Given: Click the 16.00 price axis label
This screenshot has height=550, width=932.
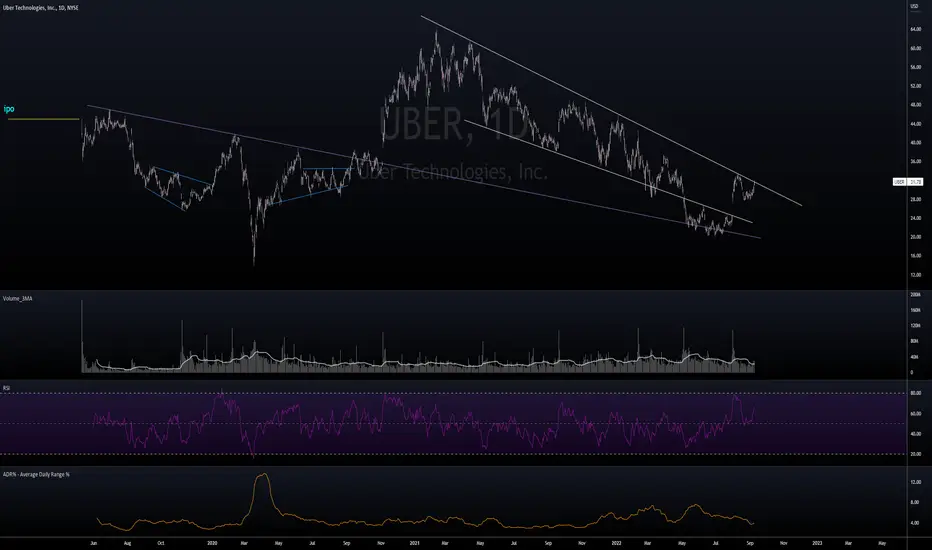Looking at the screenshot, I should pos(915,256).
